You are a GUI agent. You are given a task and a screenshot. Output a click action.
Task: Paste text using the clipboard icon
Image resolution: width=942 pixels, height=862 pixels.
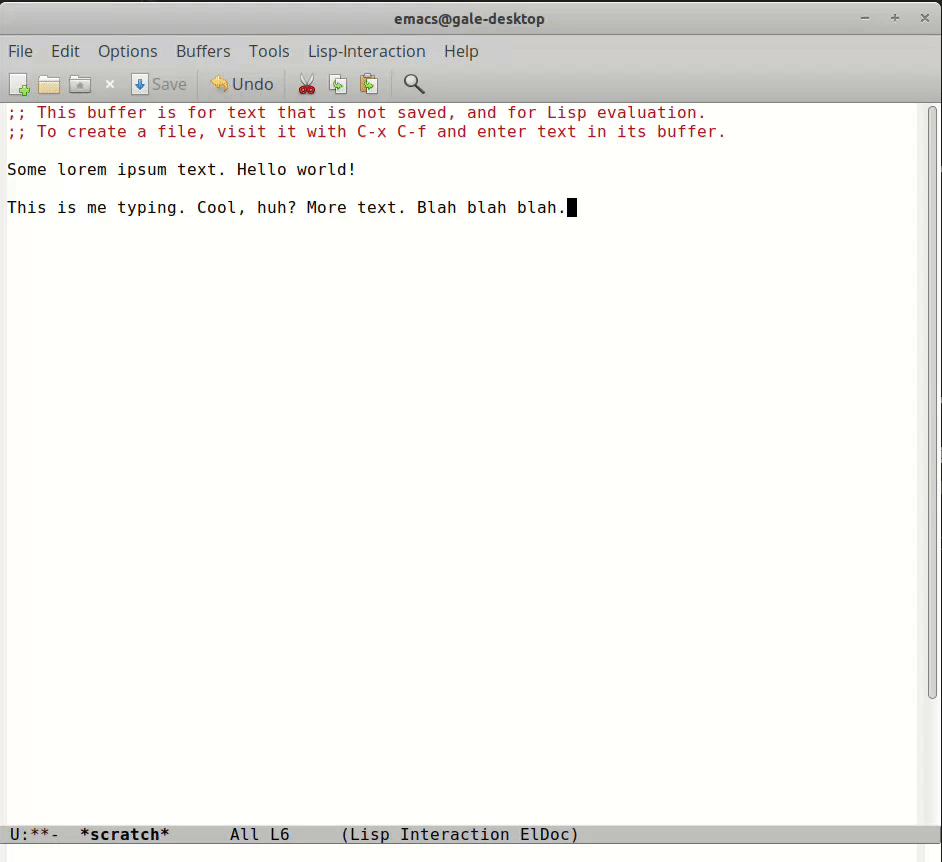pos(368,84)
